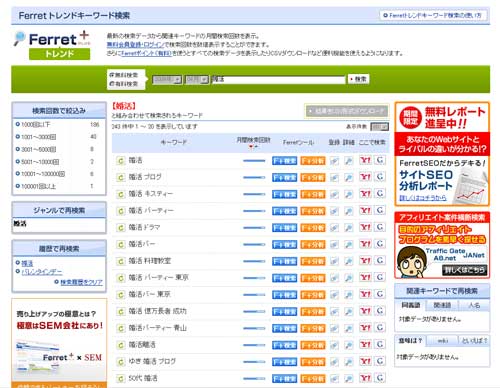Filter by 100001回以上 search count
The image size is (500, 388).
click(x=38, y=186)
